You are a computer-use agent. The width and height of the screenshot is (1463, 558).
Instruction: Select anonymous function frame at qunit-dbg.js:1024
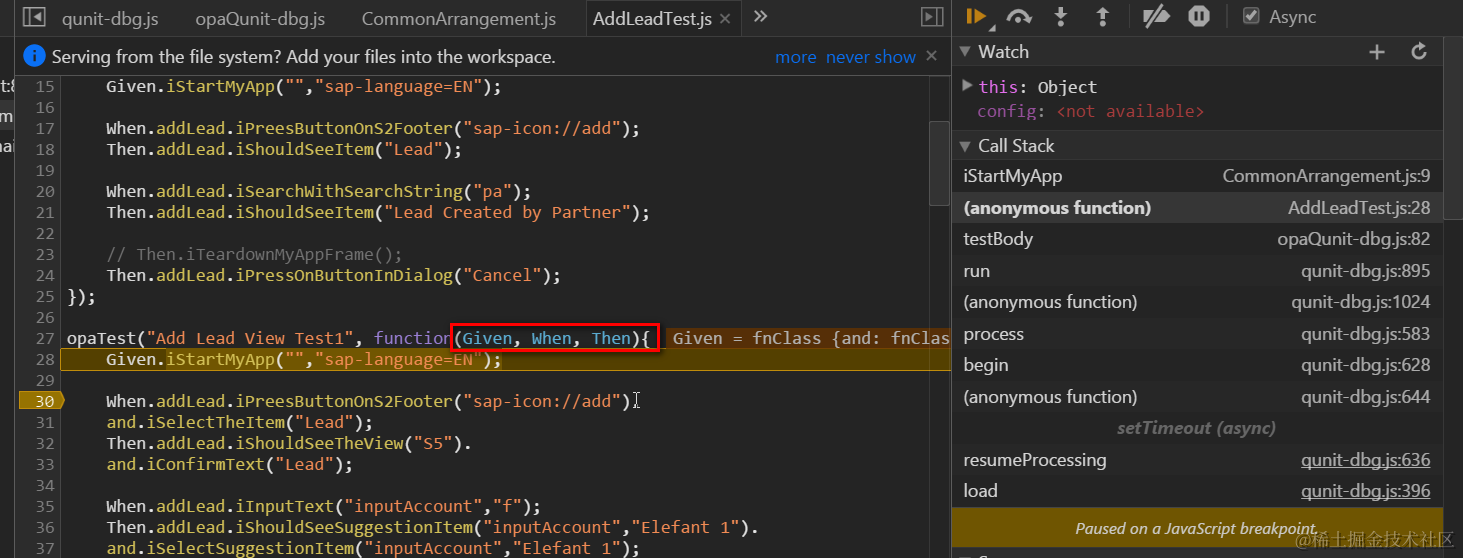1197,302
